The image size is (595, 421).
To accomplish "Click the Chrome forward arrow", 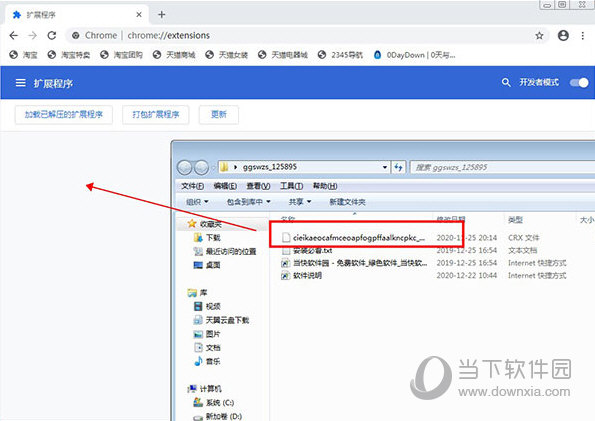I will coord(33,35).
